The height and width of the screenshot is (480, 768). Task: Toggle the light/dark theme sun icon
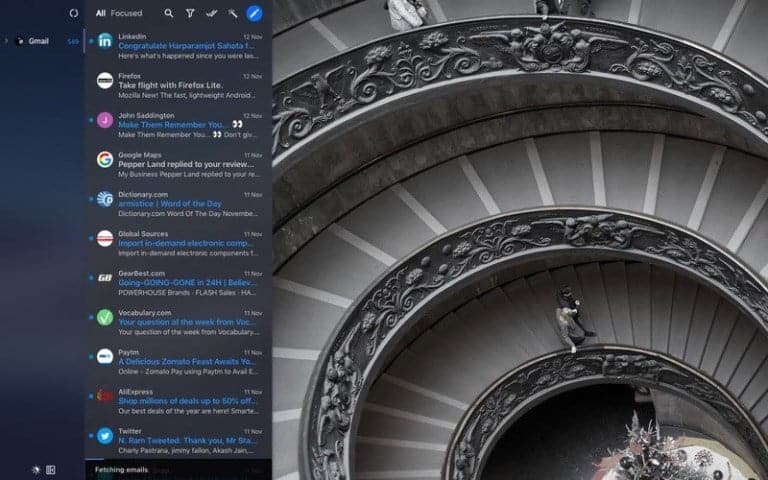coord(36,470)
